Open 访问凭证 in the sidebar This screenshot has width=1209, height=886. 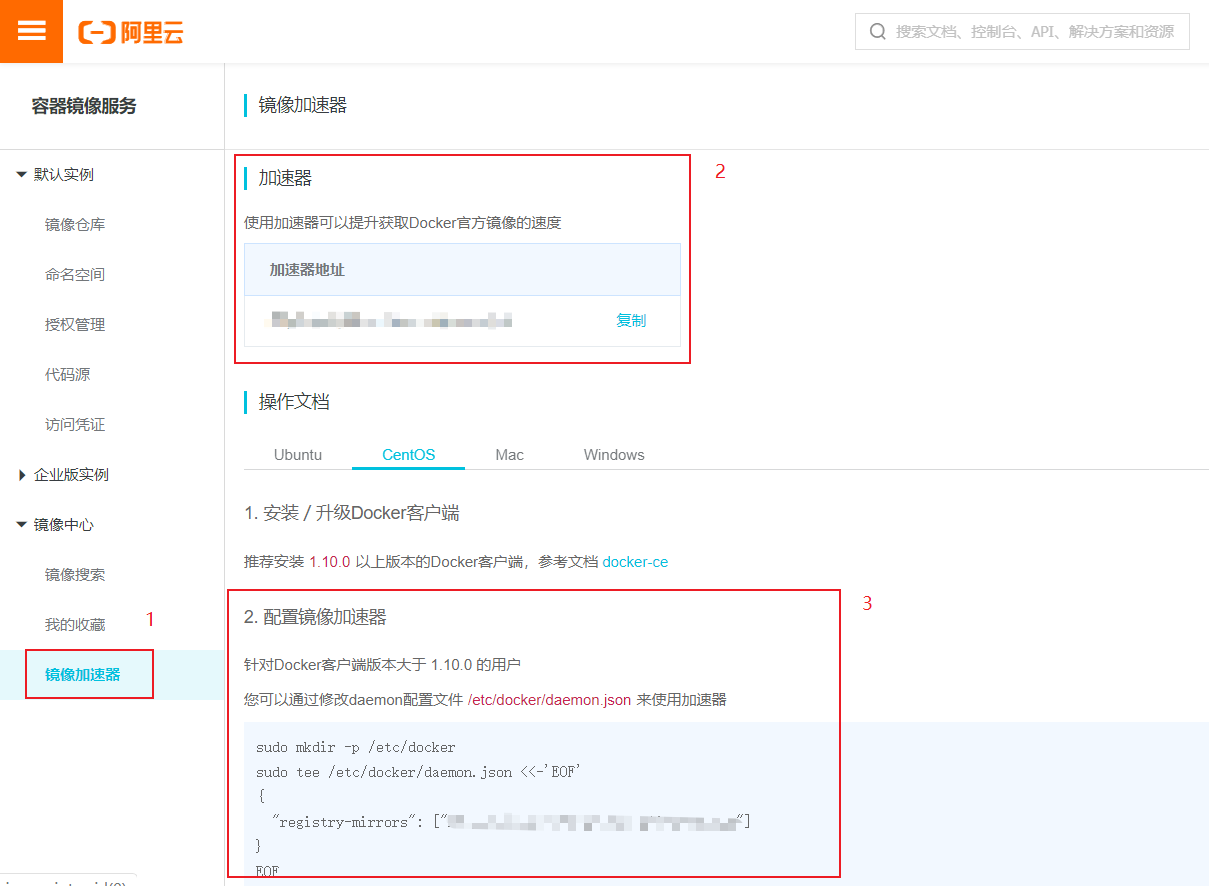[x=75, y=425]
